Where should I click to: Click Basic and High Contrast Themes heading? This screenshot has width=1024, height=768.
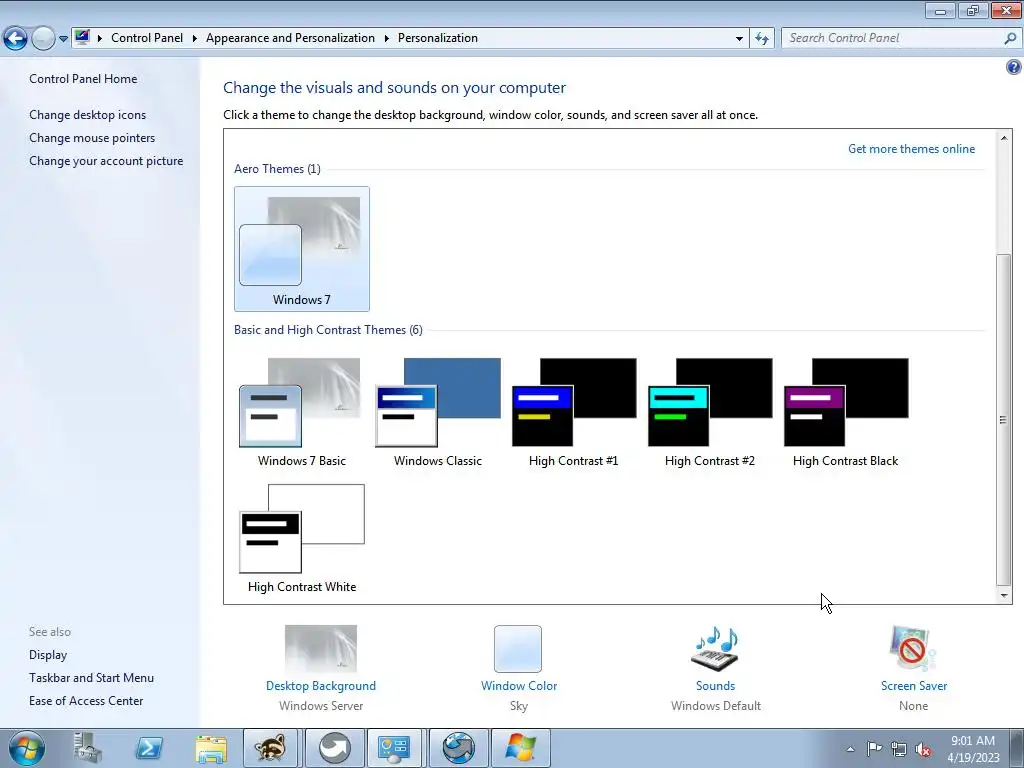328,330
